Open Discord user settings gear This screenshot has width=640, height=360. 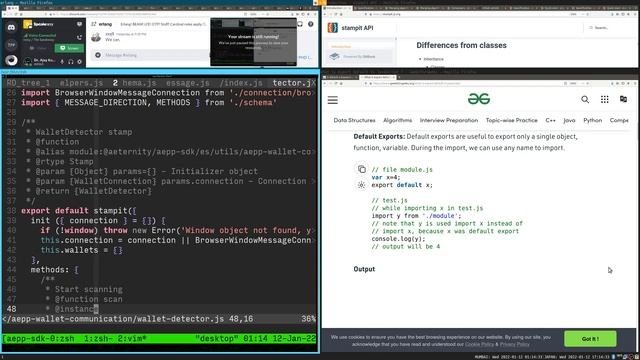[x=79, y=62]
